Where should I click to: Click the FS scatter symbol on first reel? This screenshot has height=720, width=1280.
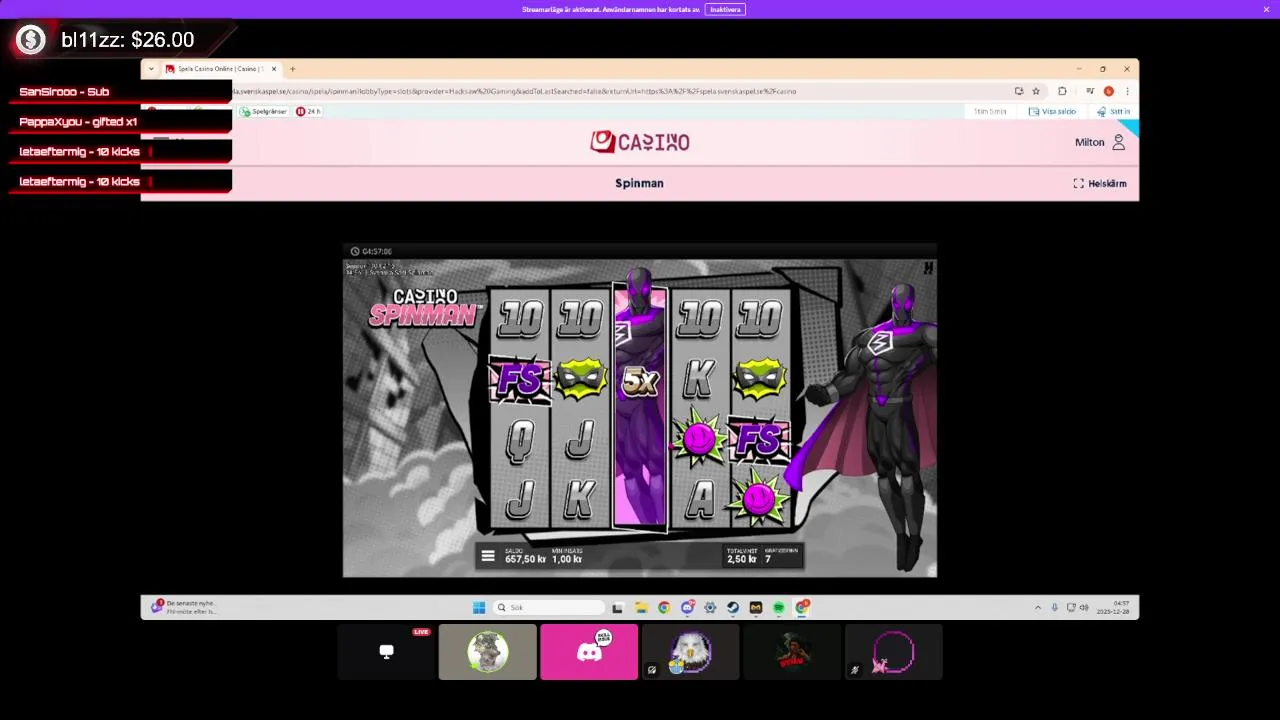(519, 380)
